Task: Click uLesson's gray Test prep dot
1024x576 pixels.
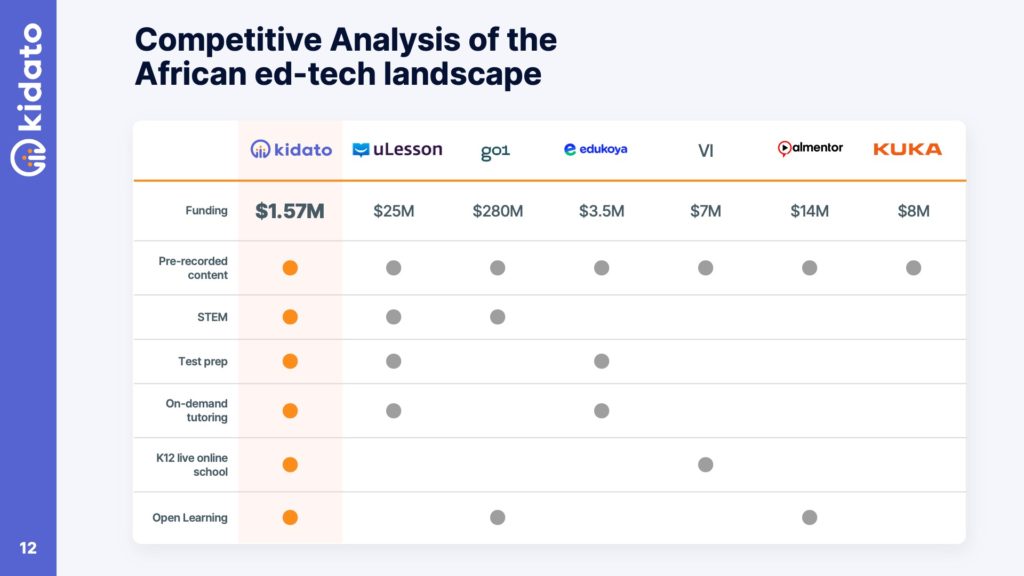Action: (x=394, y=361)
